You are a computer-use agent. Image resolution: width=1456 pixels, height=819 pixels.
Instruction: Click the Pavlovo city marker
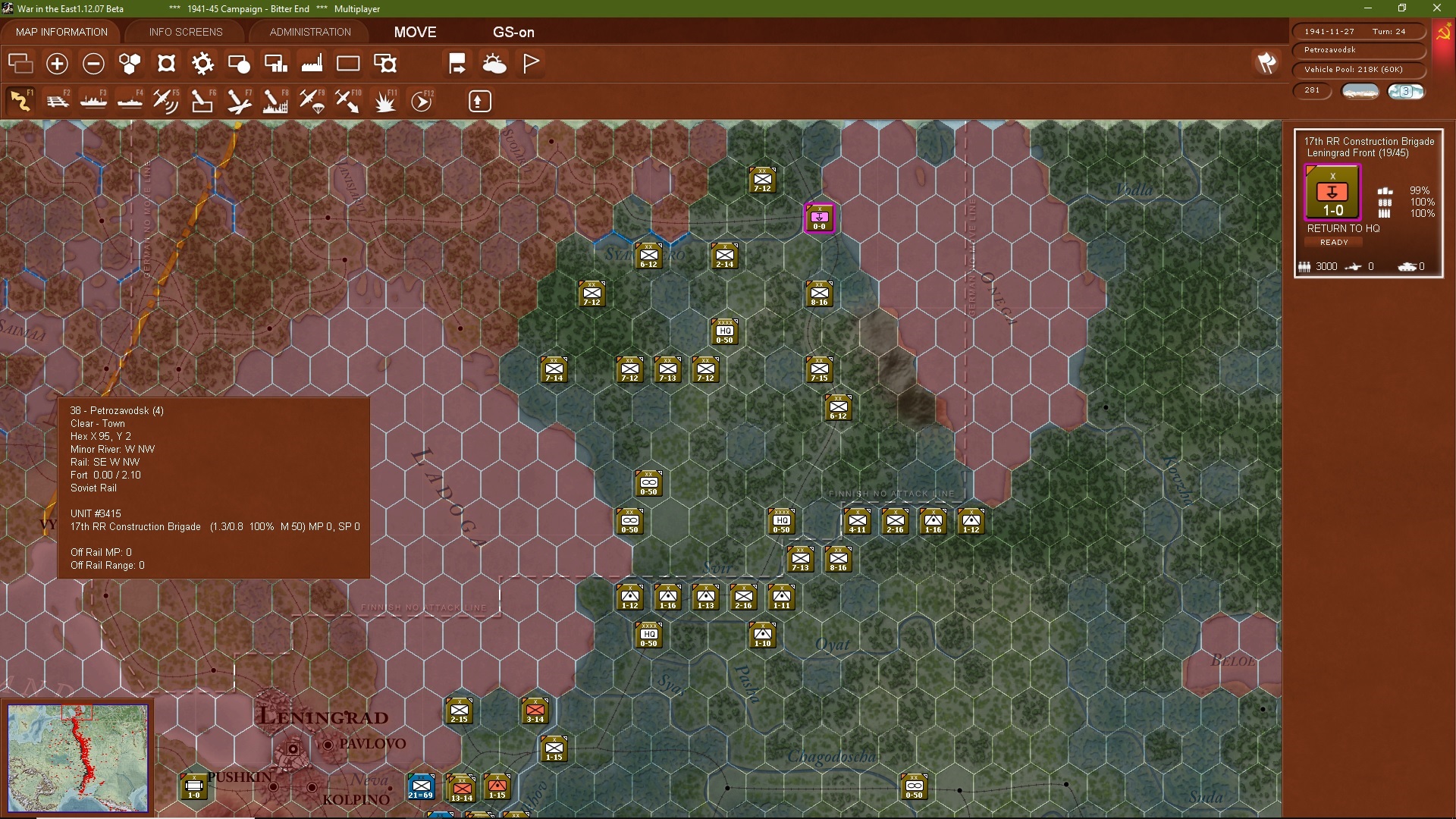coord(328,745)
